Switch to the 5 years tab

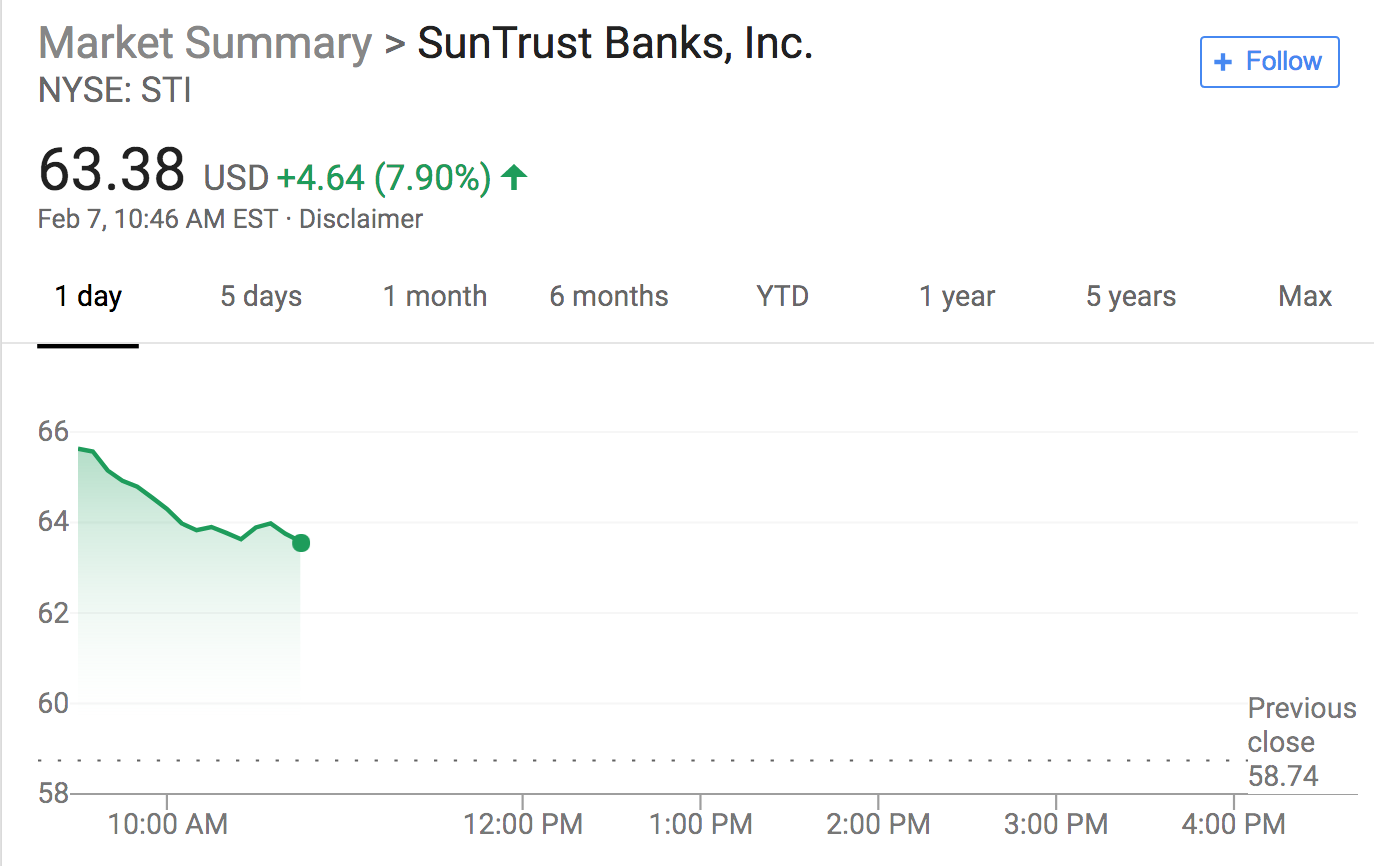[x=1131, y=296]
